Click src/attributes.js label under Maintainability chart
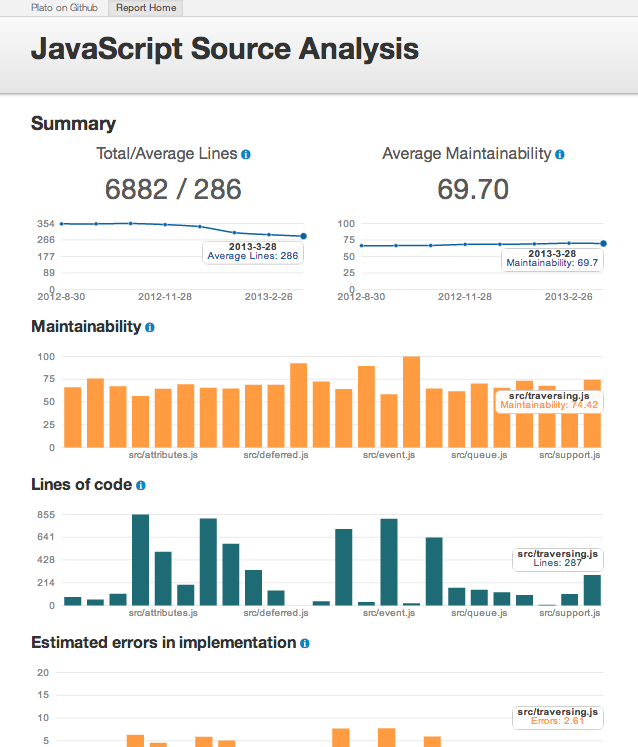 click(164, 455)
